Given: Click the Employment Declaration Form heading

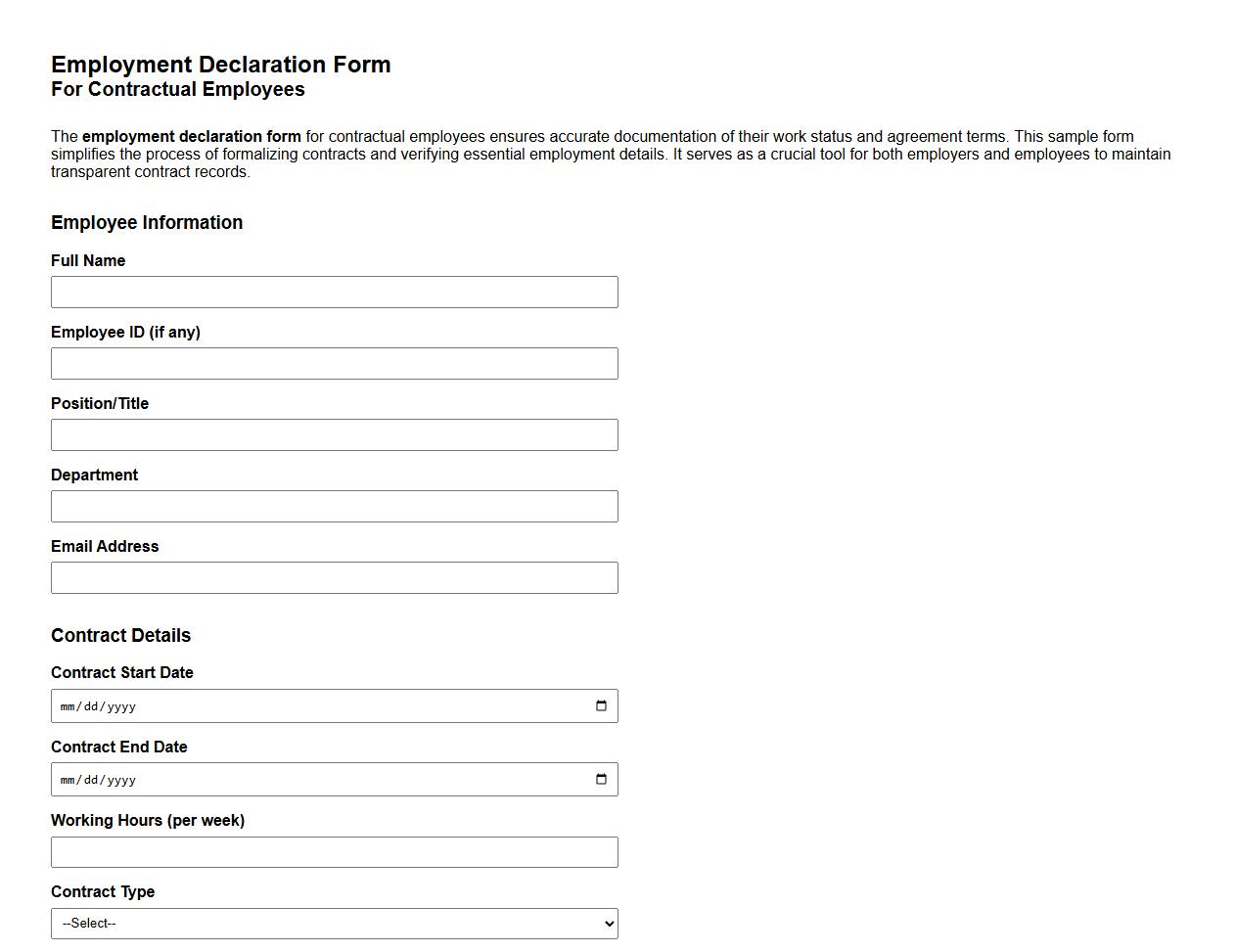Looking at the screenshot, I should tap(220, 65).
